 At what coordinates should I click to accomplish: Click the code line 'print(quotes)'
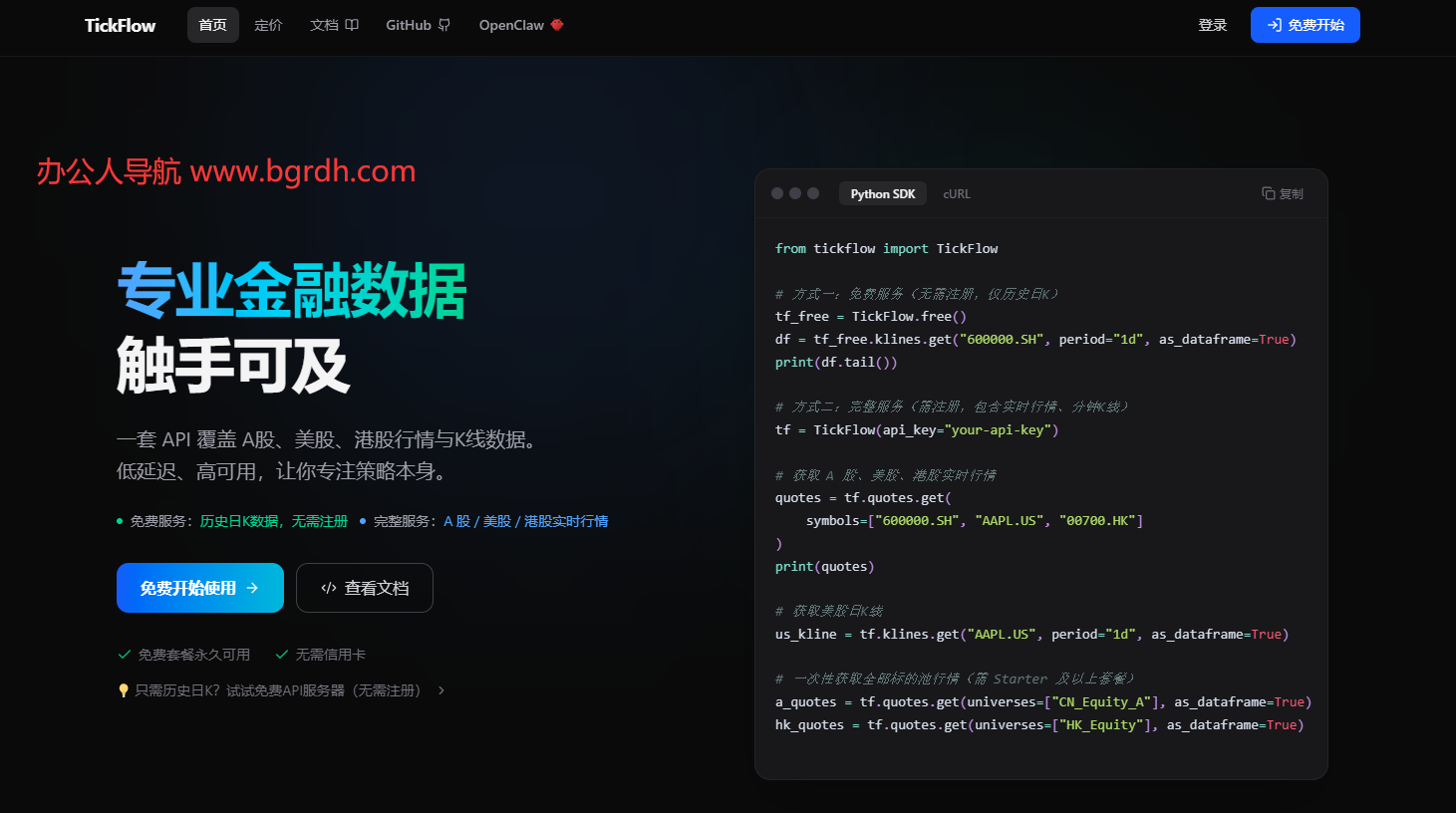[825, 566]
